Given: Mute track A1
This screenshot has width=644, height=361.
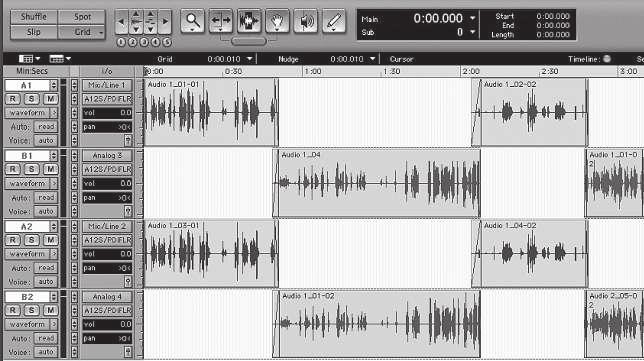Looking at the screenshot, I should tap(51, 99).
